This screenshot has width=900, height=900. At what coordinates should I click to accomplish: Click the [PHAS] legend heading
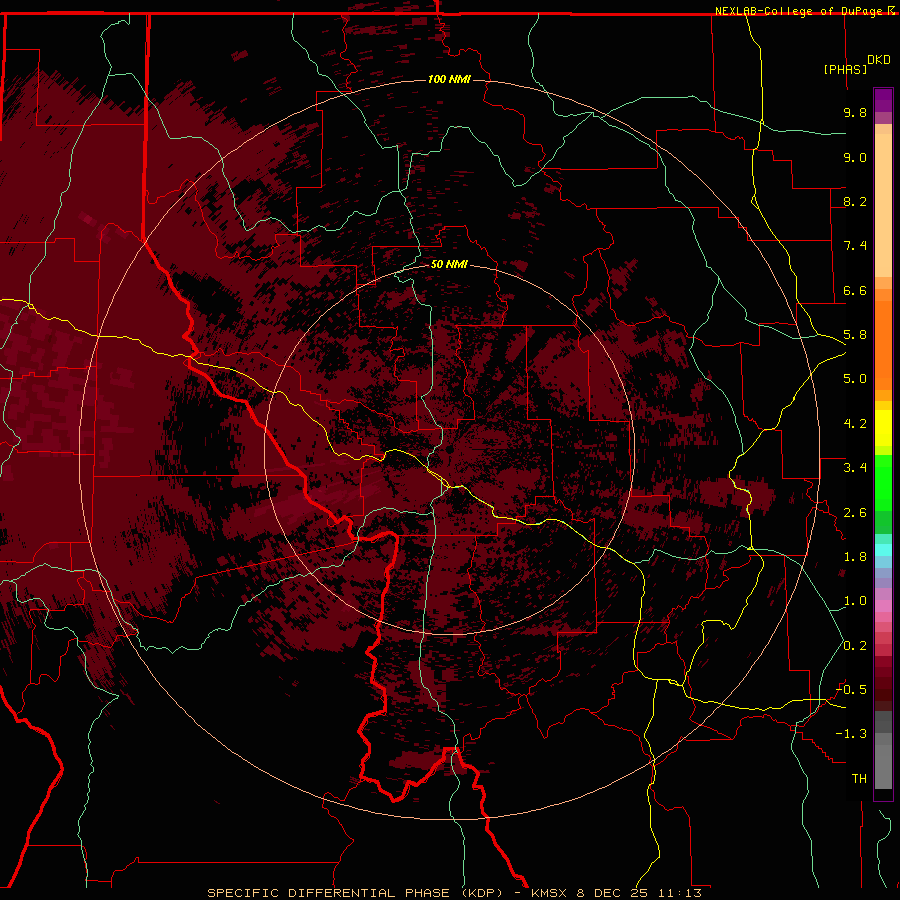[845, 69]
